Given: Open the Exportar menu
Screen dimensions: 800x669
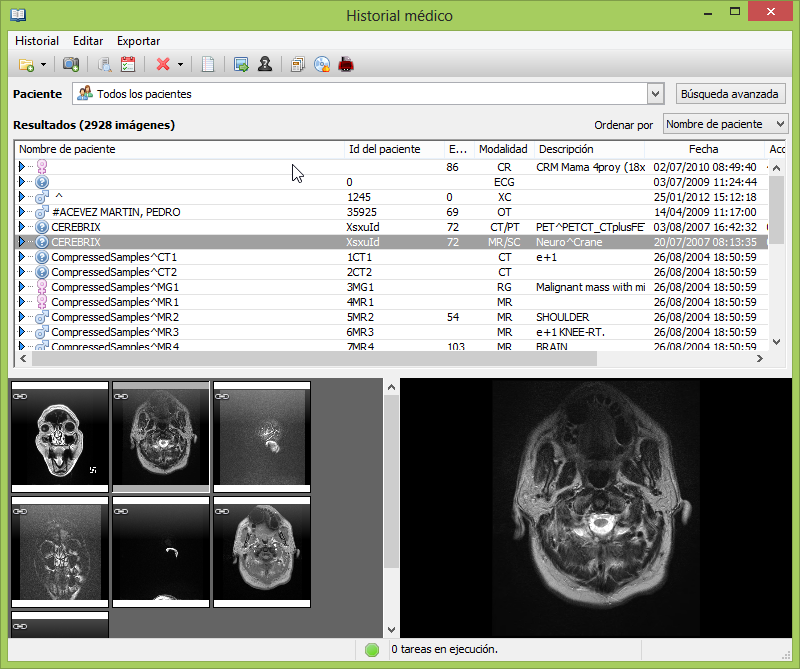Looking at the screenshot, I should pos(138,41).
